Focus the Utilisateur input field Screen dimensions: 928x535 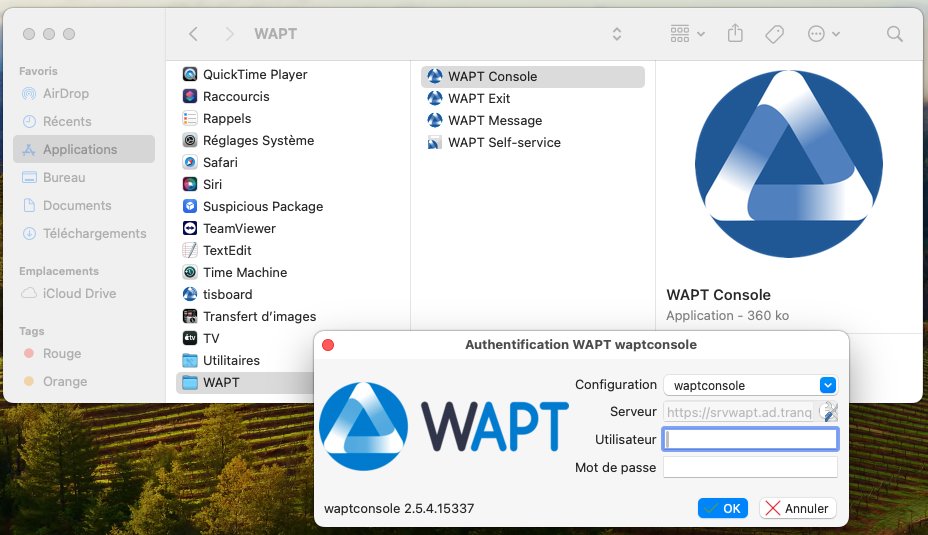click(x=750, y=439)
